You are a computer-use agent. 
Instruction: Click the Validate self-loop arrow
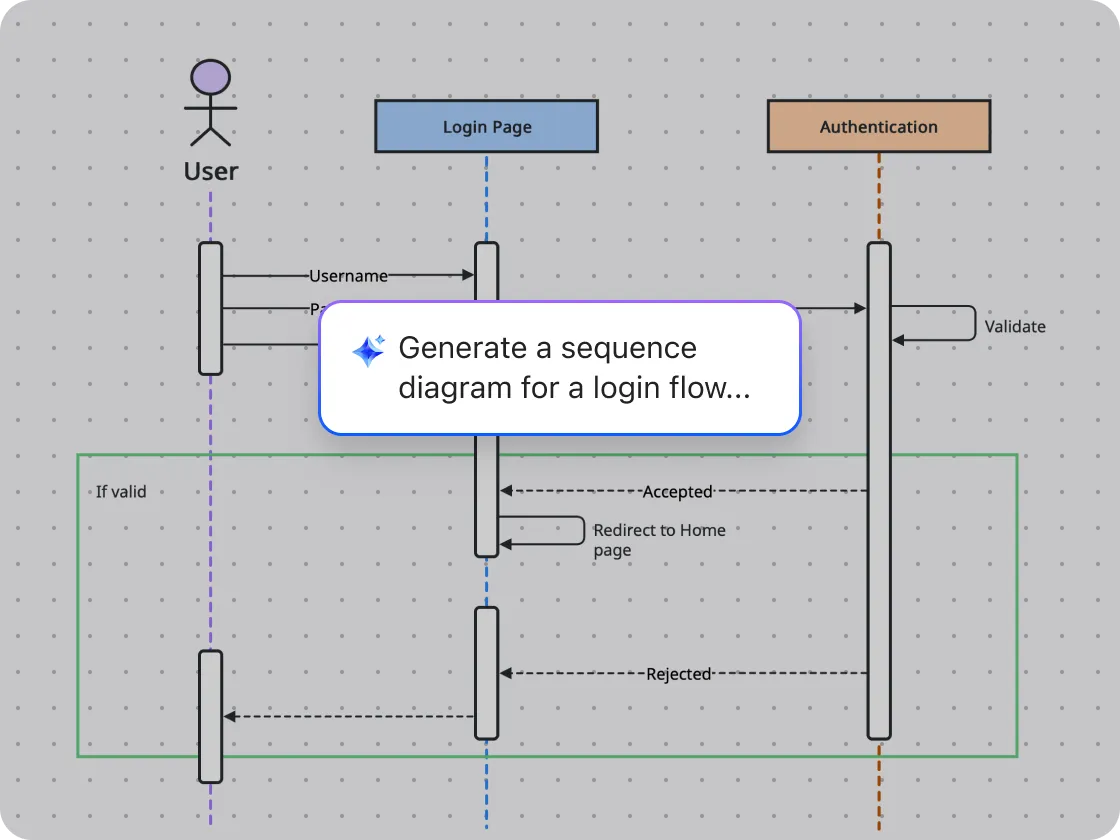973,323
